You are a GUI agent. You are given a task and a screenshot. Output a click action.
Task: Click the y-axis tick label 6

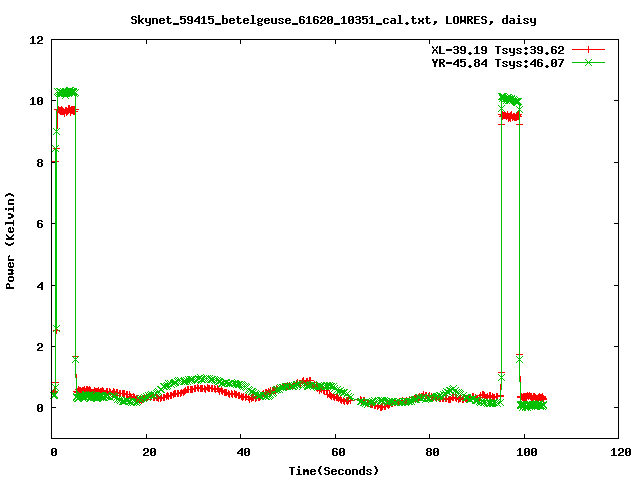pos(40,224)
